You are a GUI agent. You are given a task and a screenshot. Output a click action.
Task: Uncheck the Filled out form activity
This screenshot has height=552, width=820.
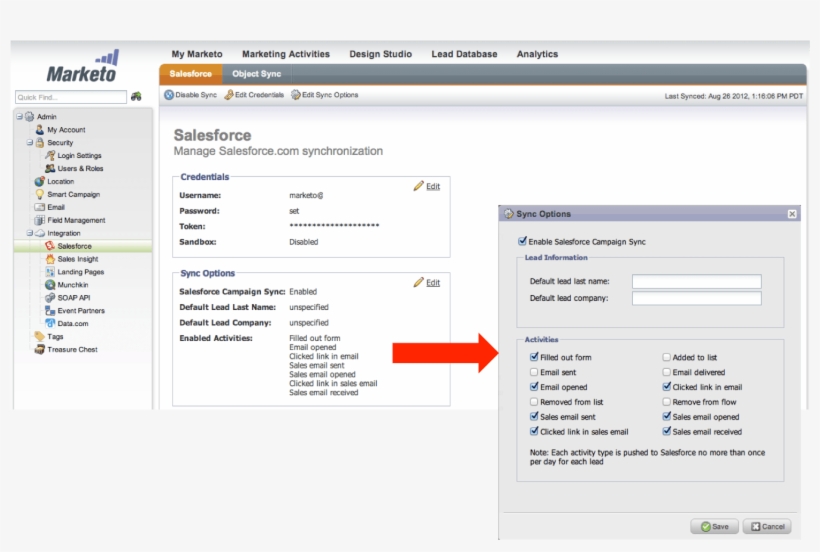[x=534, y=357]
